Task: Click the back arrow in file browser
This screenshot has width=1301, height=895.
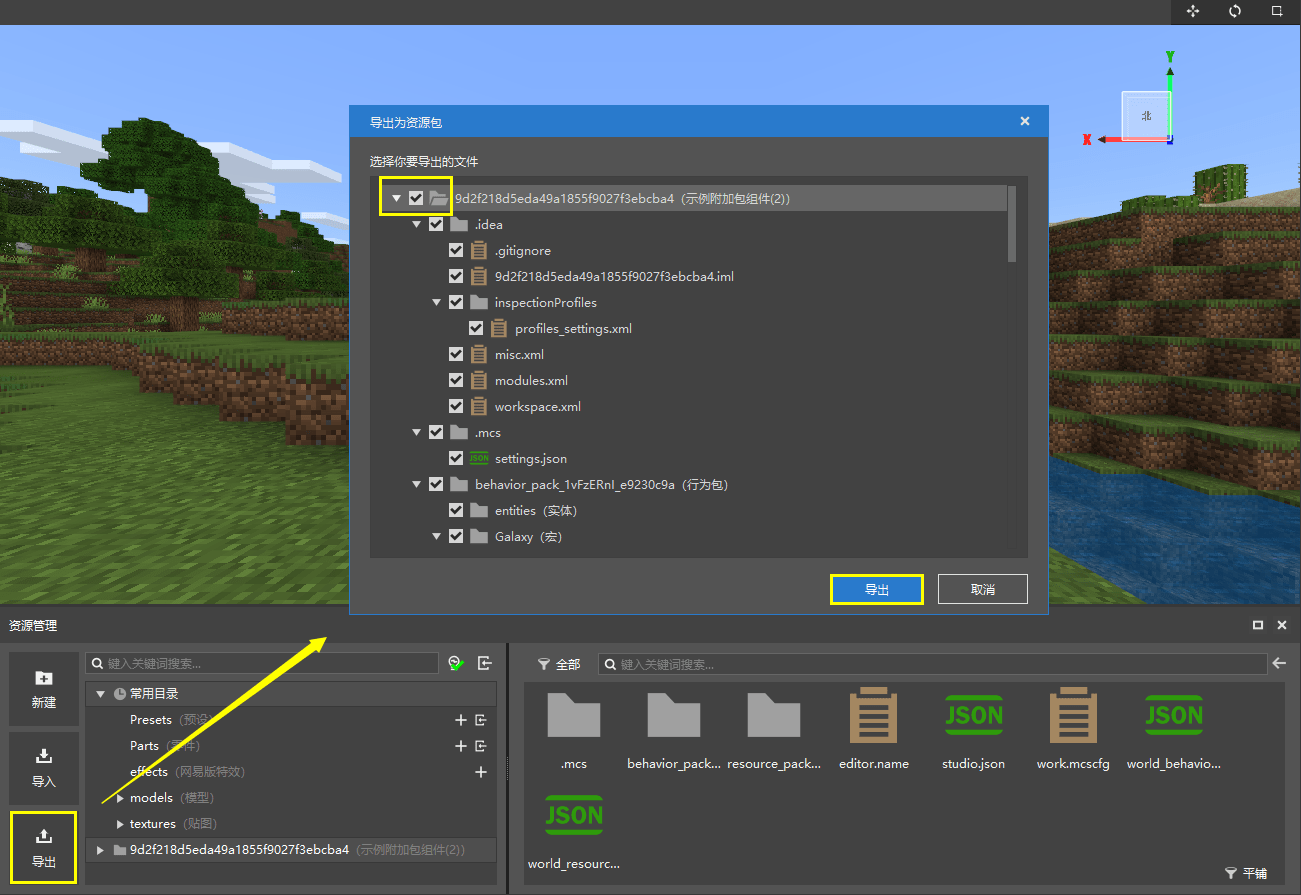Action: click(x=1278, y=663)
